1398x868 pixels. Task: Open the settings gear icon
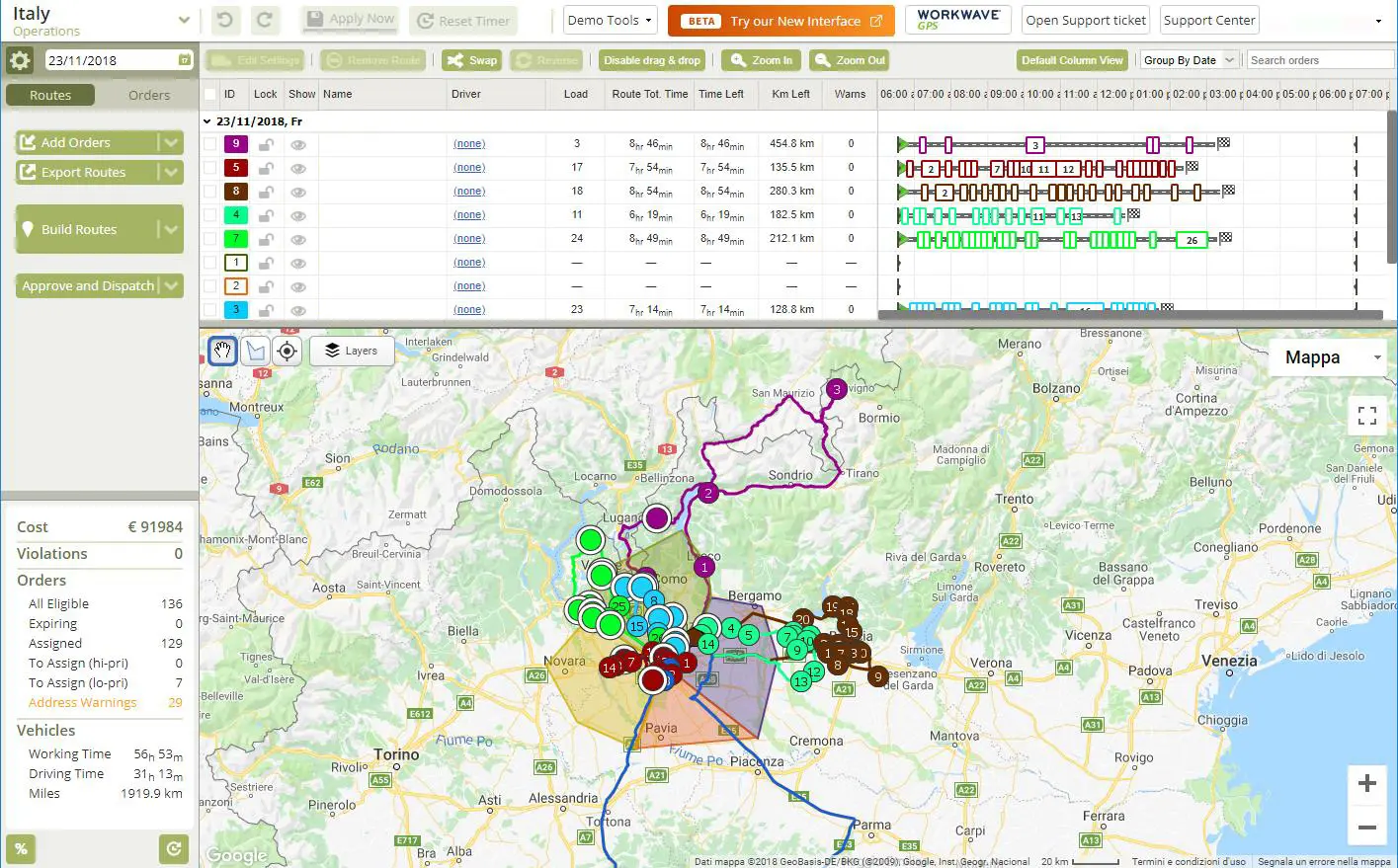20,60
